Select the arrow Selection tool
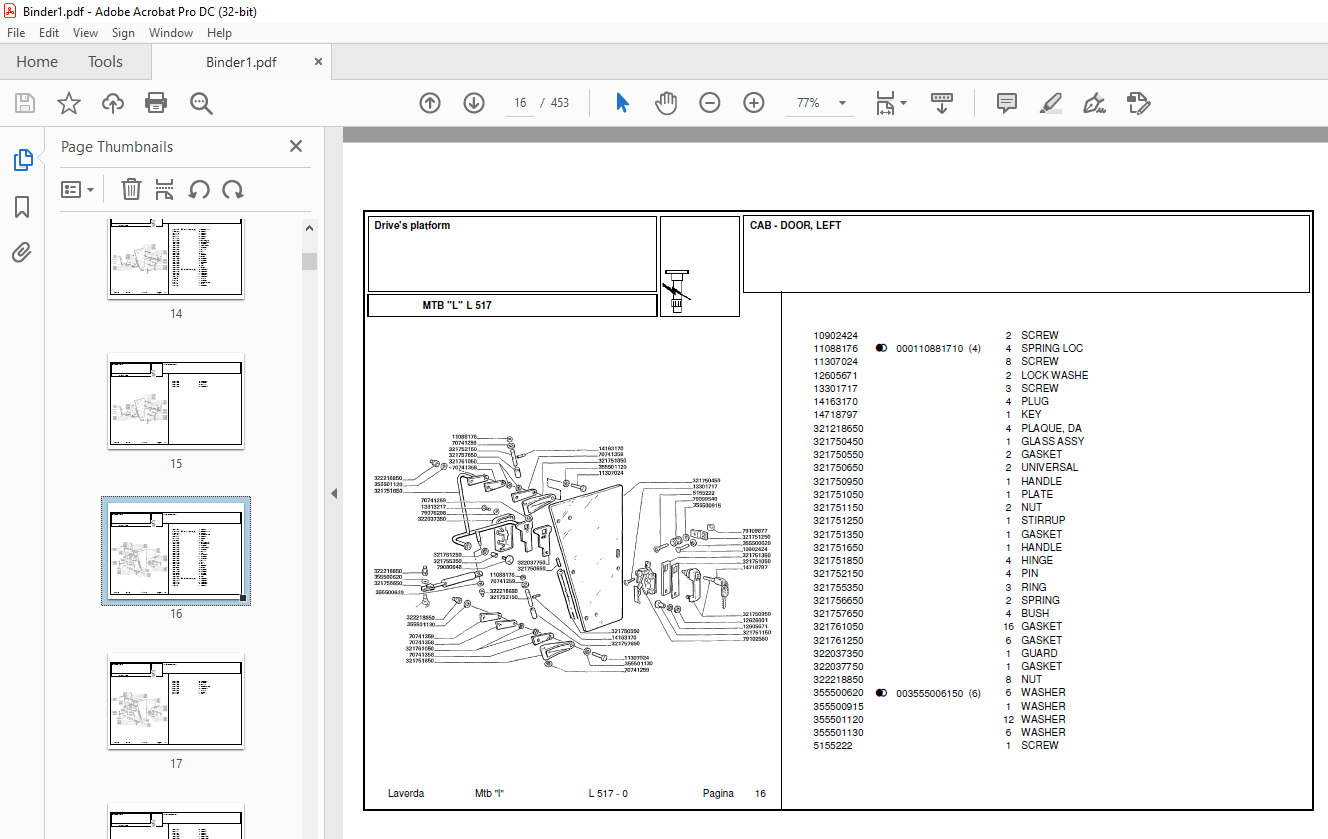1328x839 pixels. click(x=622, y=103)
